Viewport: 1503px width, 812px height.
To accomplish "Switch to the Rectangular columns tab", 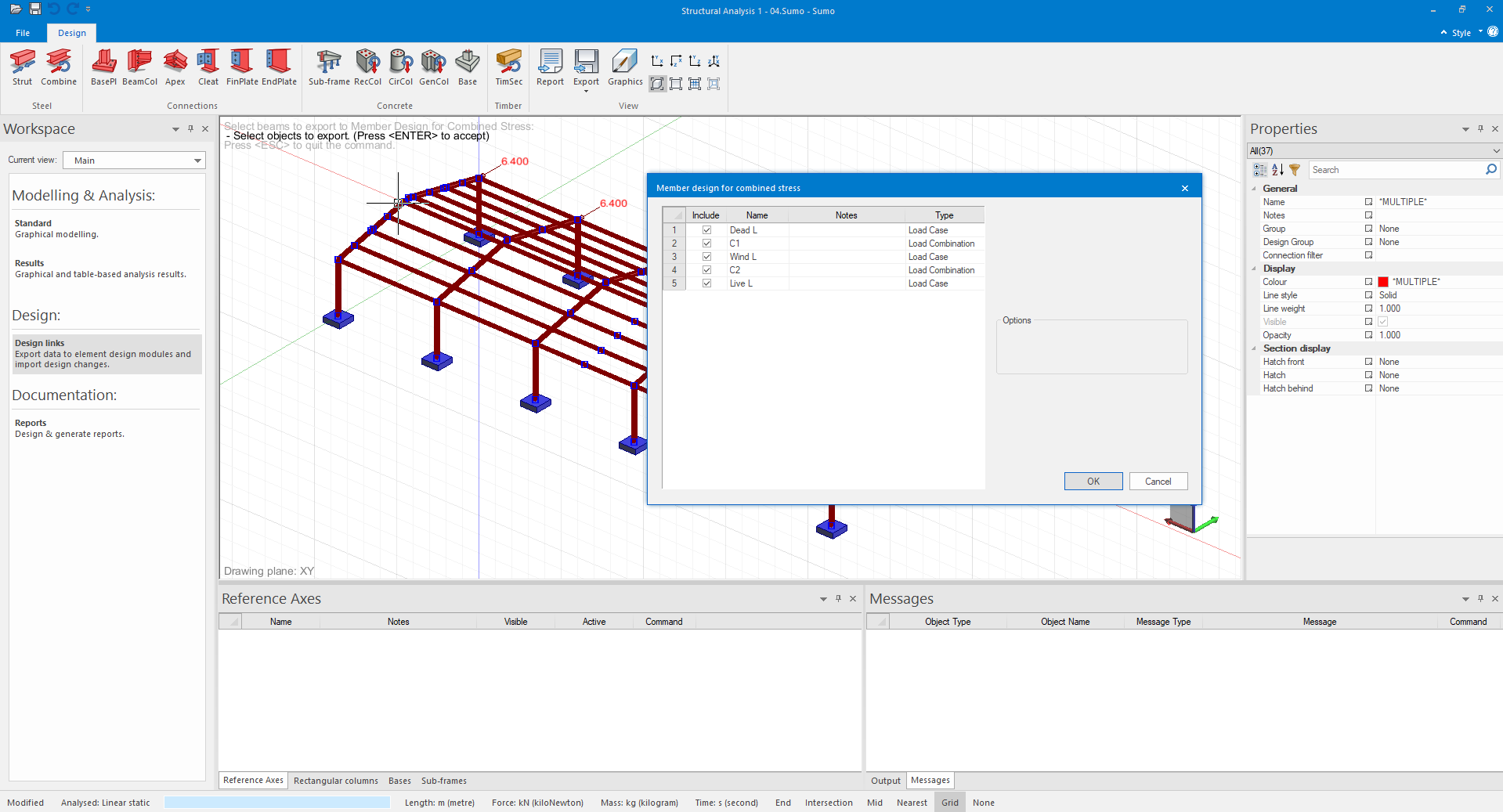I will [335, 781].
